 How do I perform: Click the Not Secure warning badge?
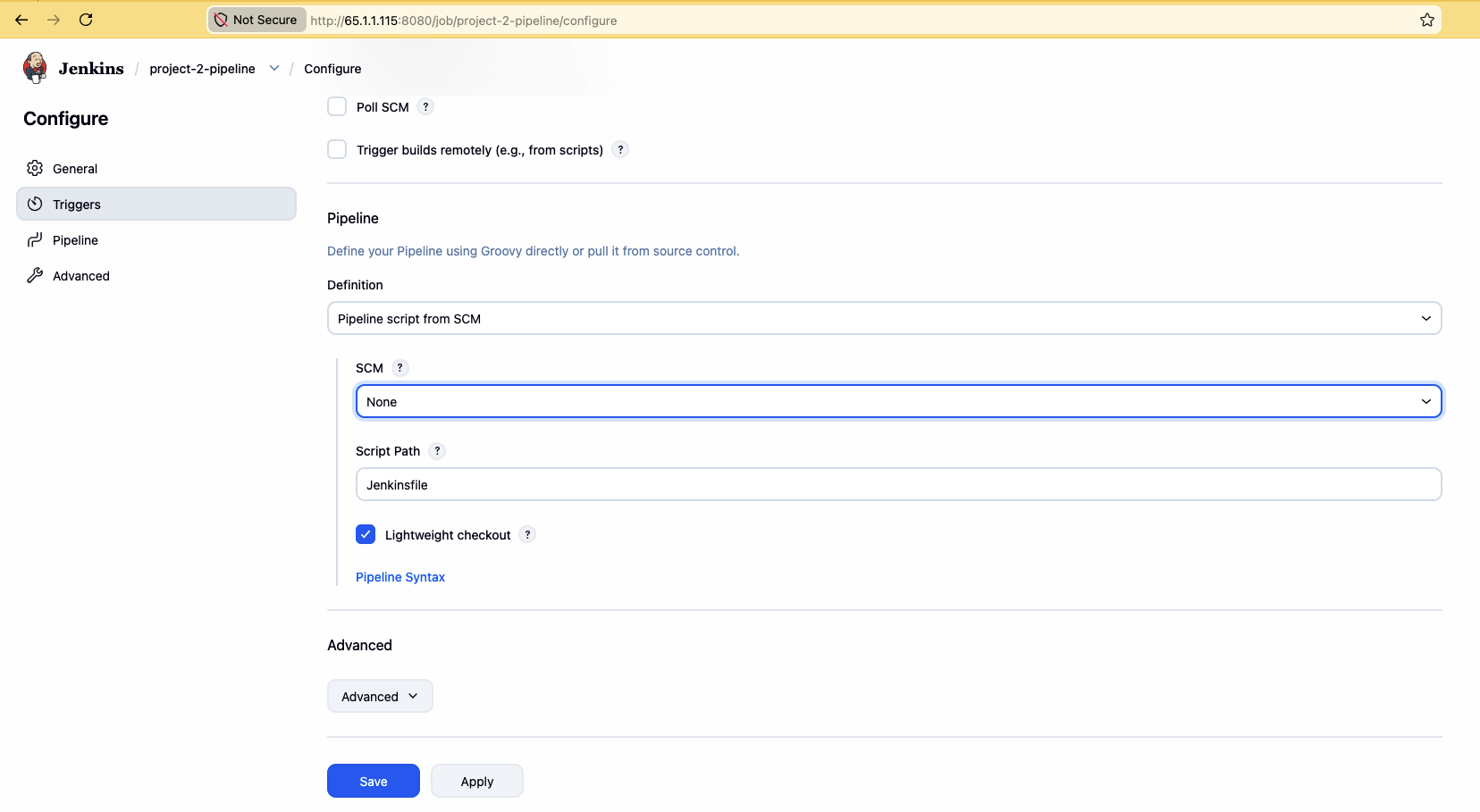pos(256,20)
